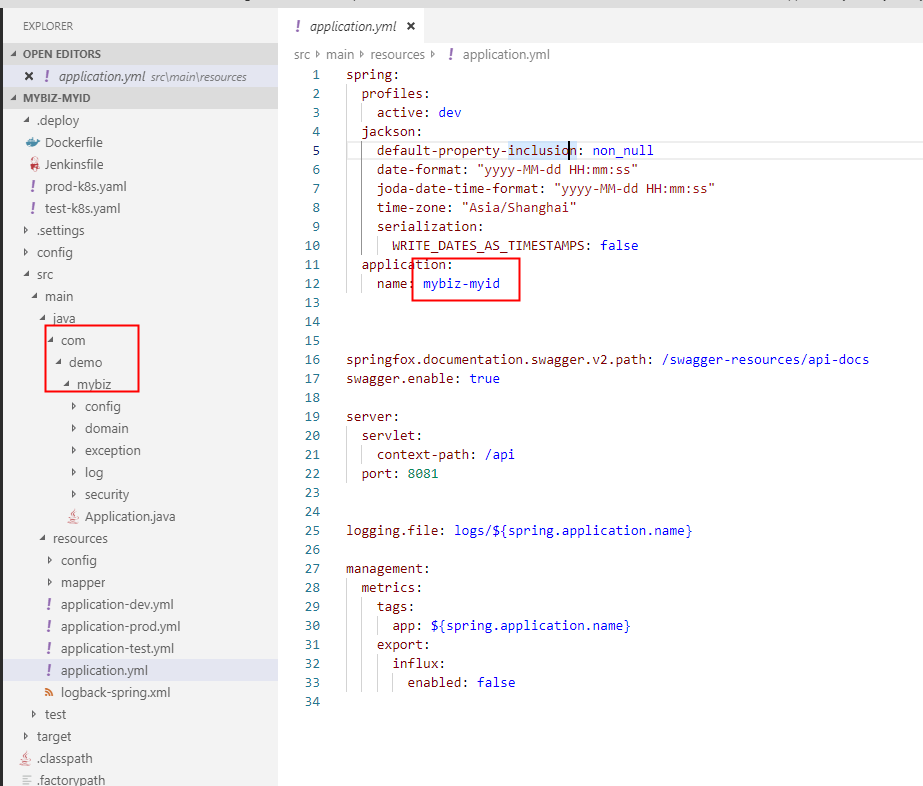Expand the security folder
The height and width of the screenshot is (786, 923).
74,494
